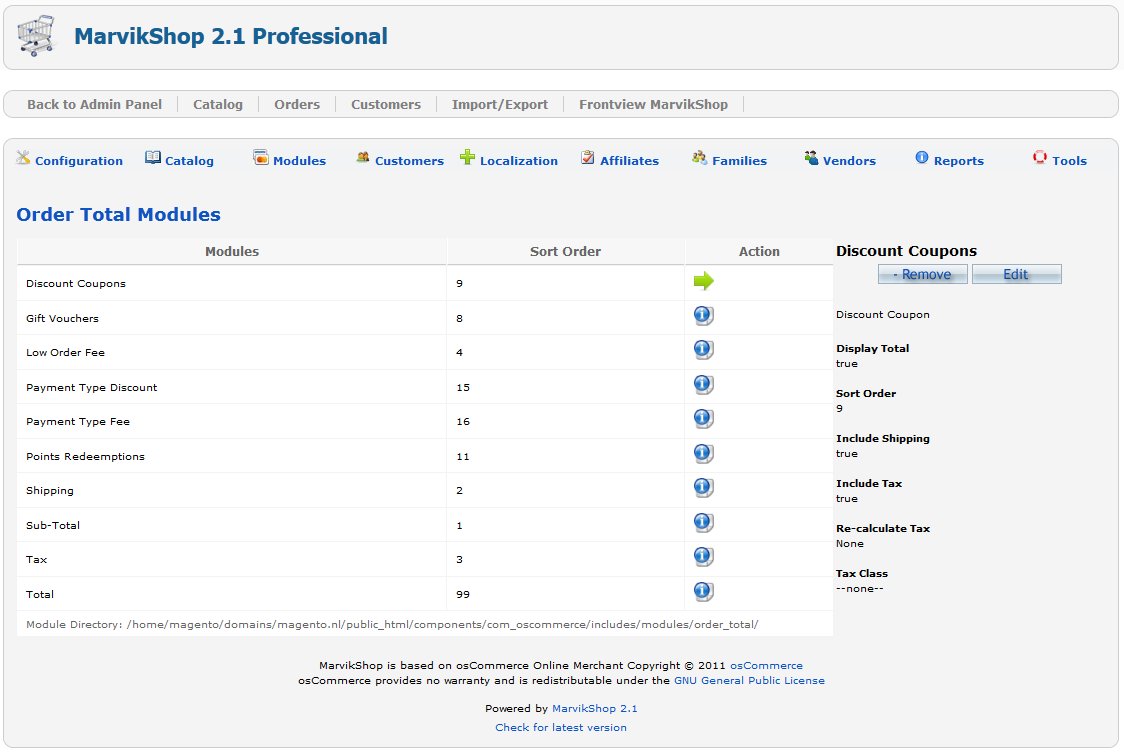Click the Modules column header
This screenshot has width=1124, height=755.
point(232,252)
